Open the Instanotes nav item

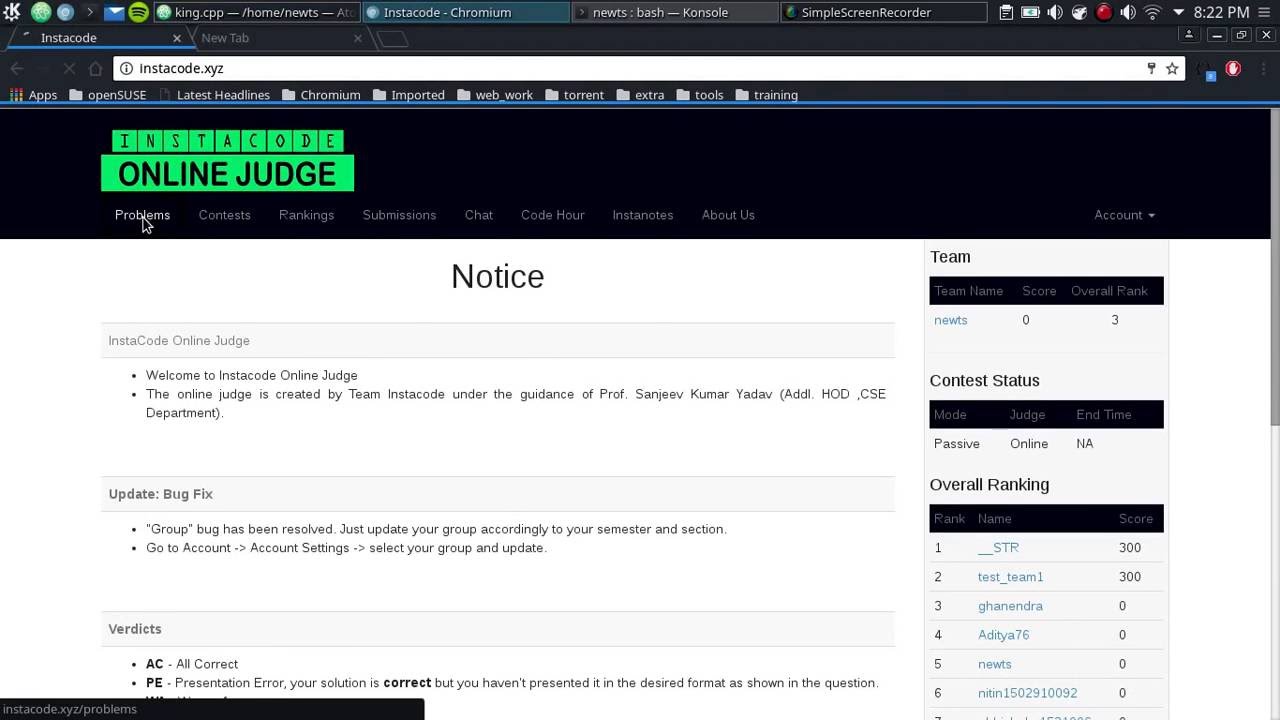pos(642,215)
